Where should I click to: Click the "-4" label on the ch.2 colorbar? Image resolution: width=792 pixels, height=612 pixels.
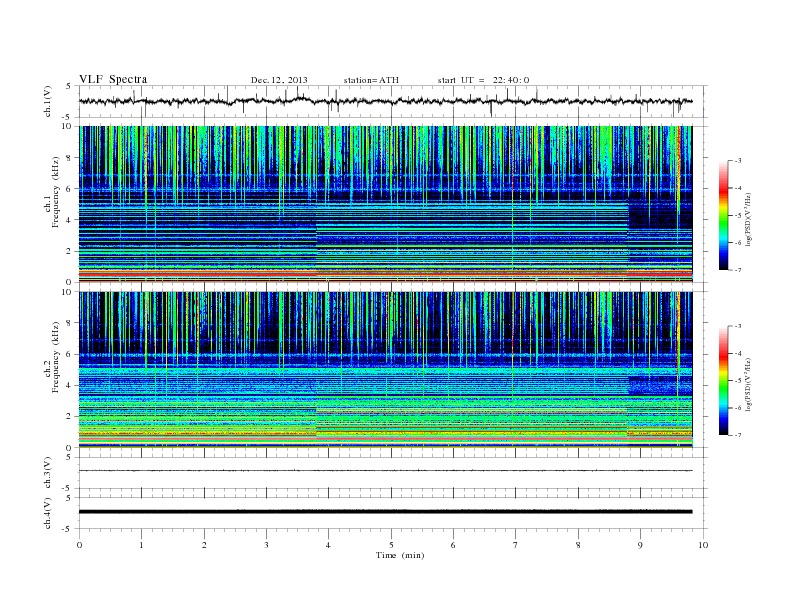tap(738, 353)
